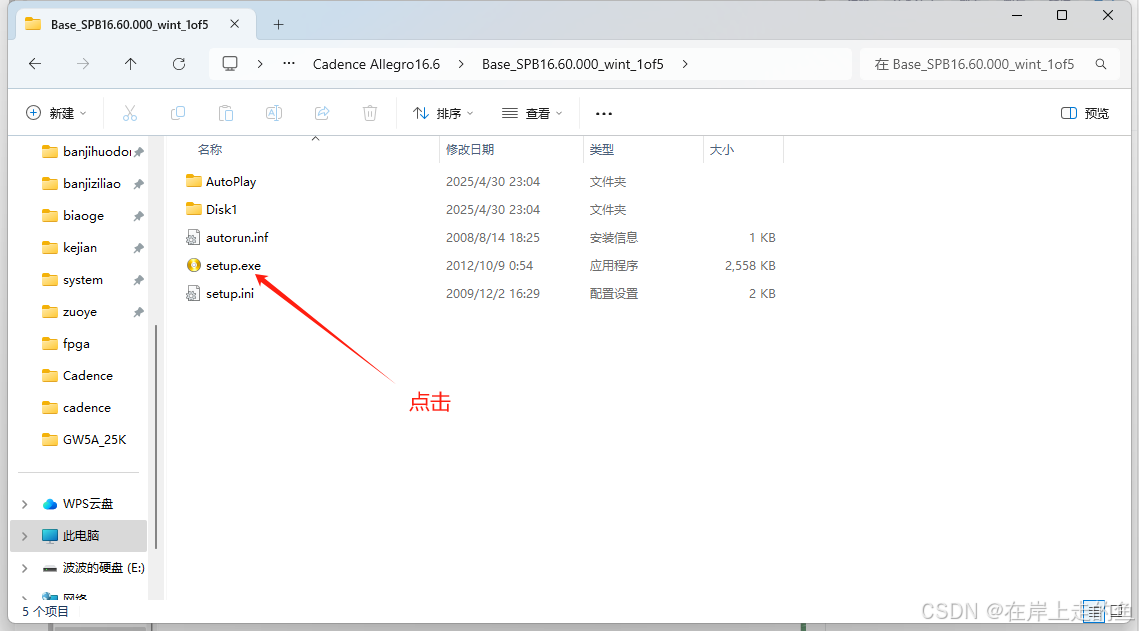Open the 新建 dropdown menu
The image size is (1139, 631).
click(x=57, y=113)
